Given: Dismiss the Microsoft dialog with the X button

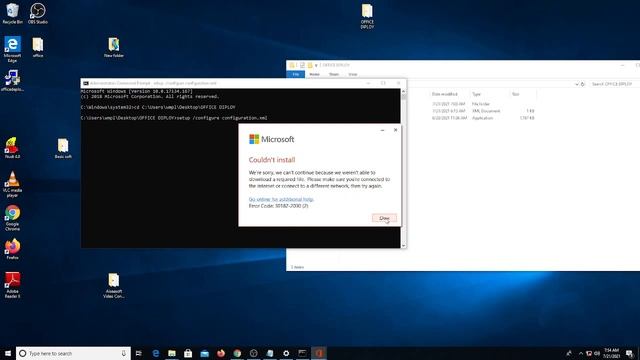Looking at the screenshot, I should (x=395, y=130).
